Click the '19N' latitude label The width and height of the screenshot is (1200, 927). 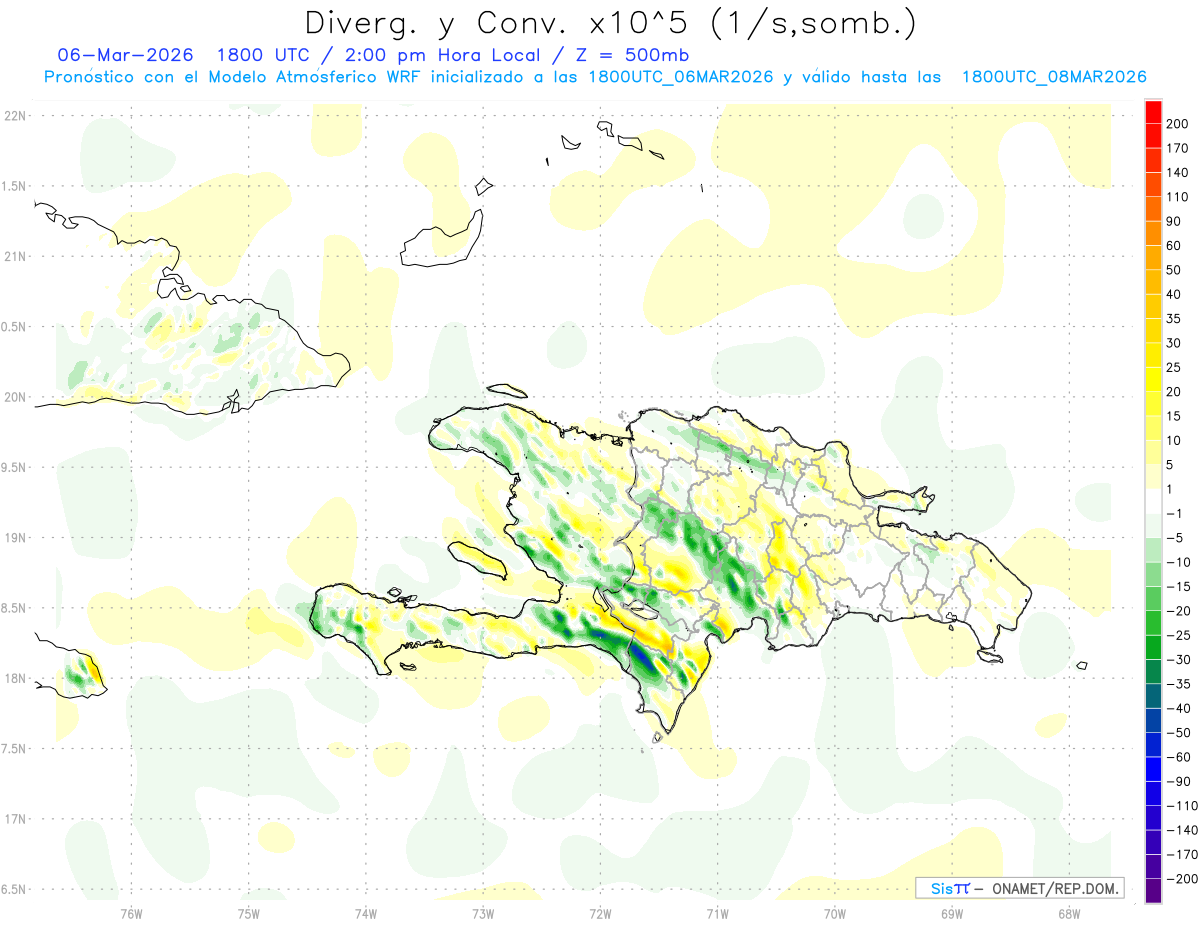[x=14, y=538]
